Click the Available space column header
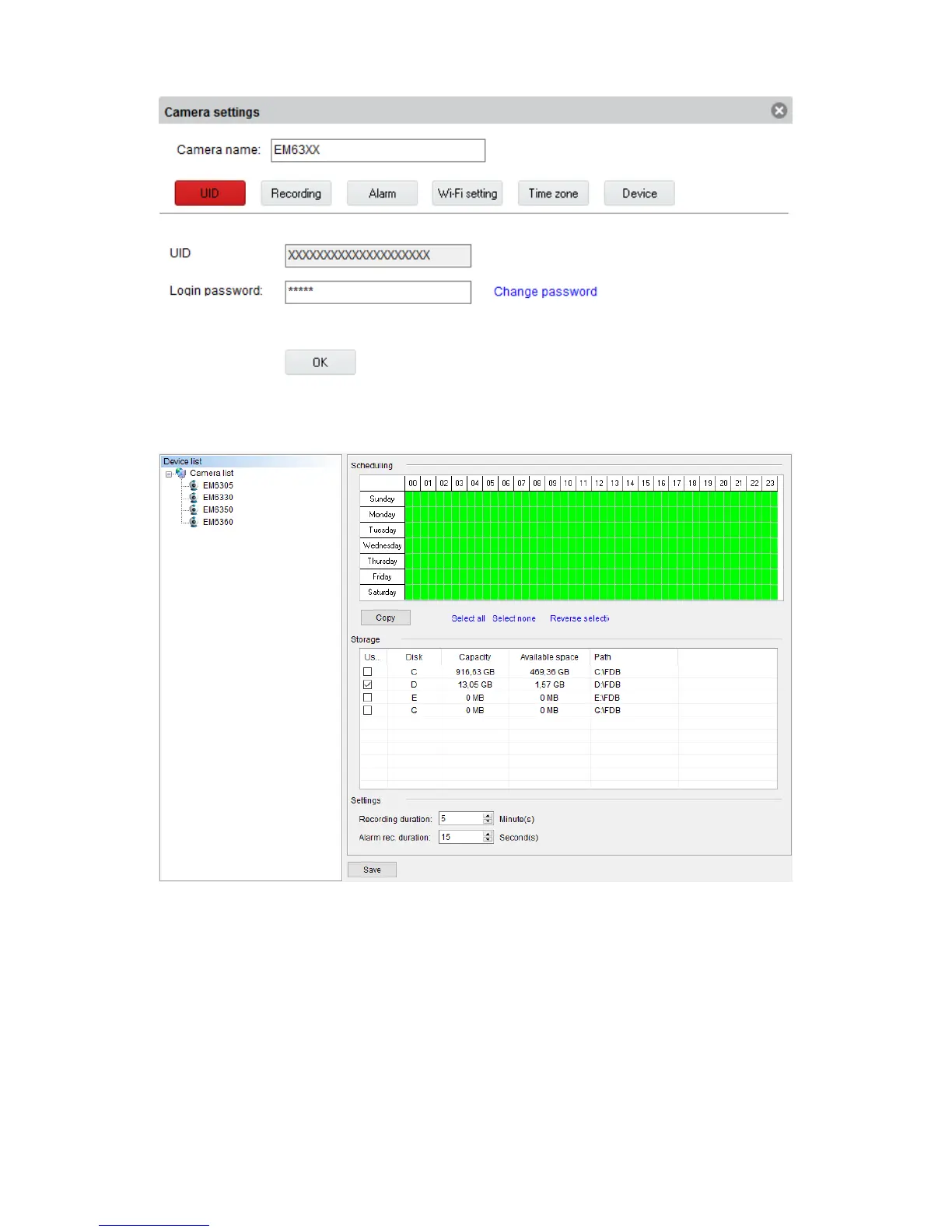This screenshot has height=1232, width=952. 549,657
